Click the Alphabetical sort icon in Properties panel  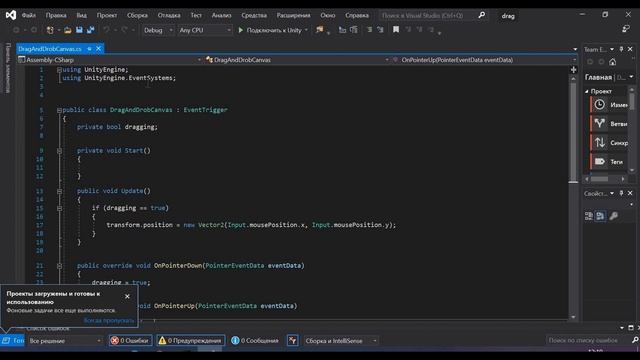(600, 216)
